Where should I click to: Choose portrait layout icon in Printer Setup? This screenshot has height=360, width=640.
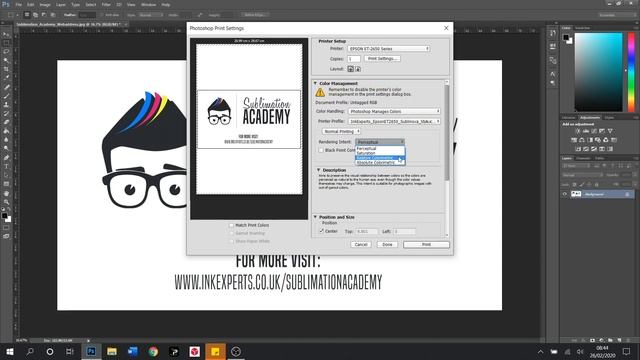350,69
